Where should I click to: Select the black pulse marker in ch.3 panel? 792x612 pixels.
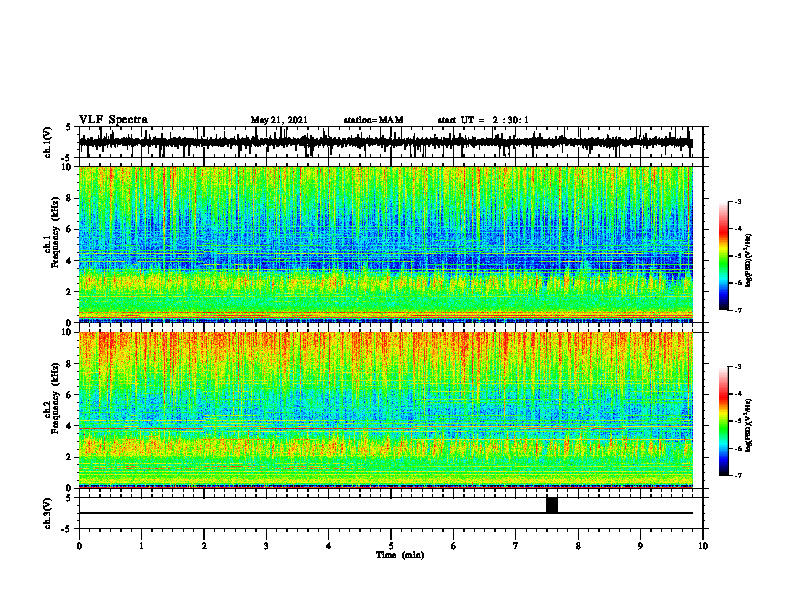point(552,505)
